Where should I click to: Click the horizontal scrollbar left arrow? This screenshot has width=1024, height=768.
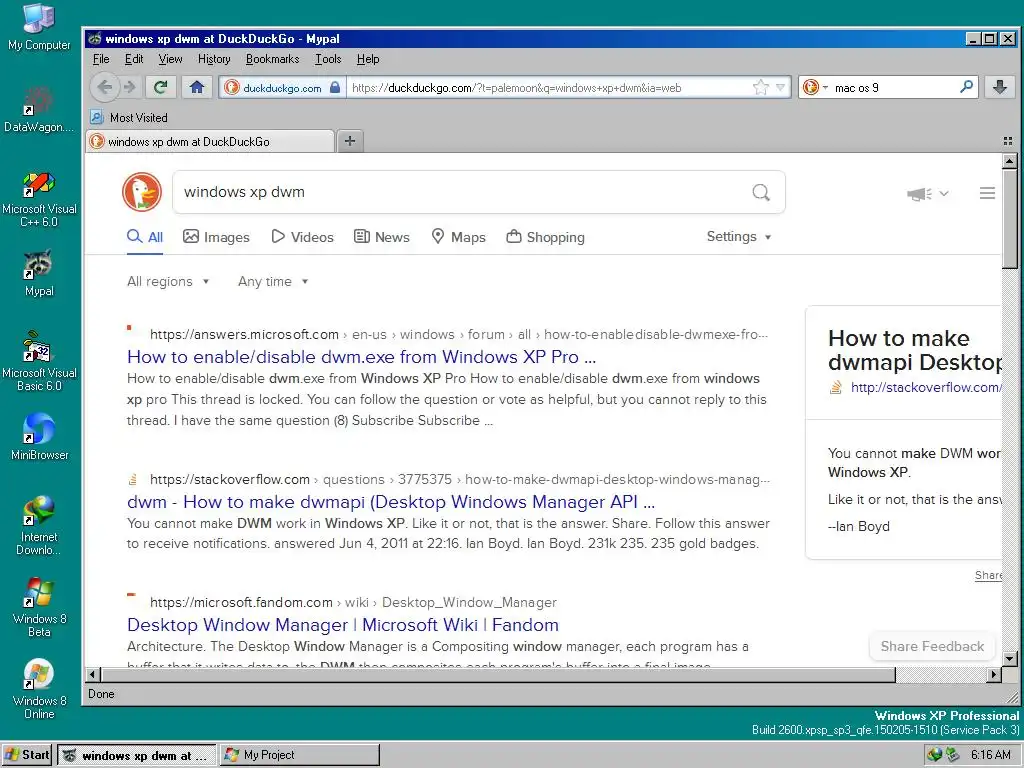coord(93,674)
